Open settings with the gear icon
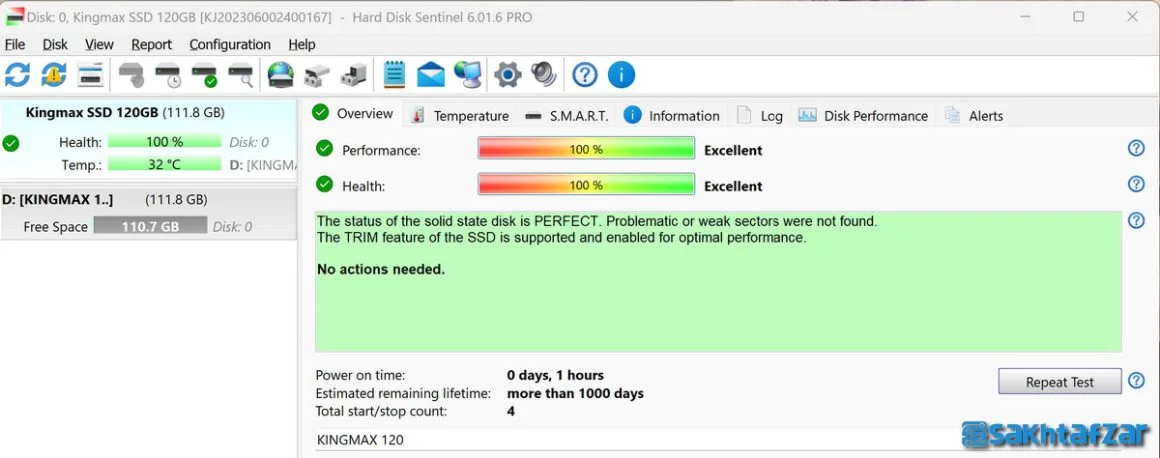Viewport: 1160px width, 458px height. coord(508,75)
